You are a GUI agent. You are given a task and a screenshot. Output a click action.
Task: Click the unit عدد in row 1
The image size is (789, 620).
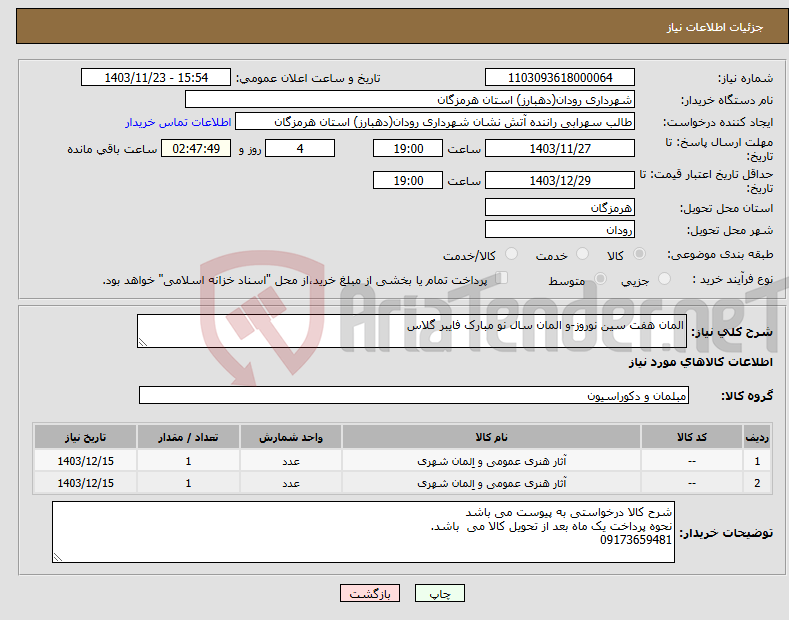291,461
